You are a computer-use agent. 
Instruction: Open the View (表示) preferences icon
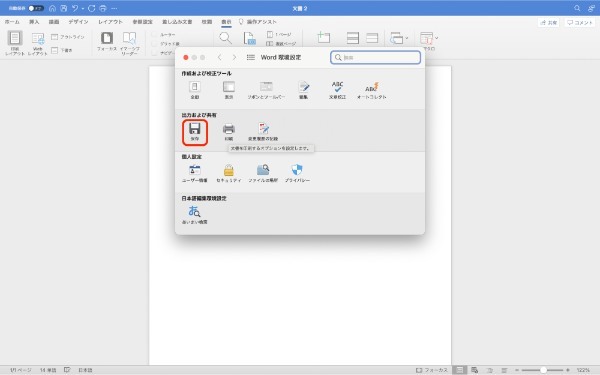point(228,90)
